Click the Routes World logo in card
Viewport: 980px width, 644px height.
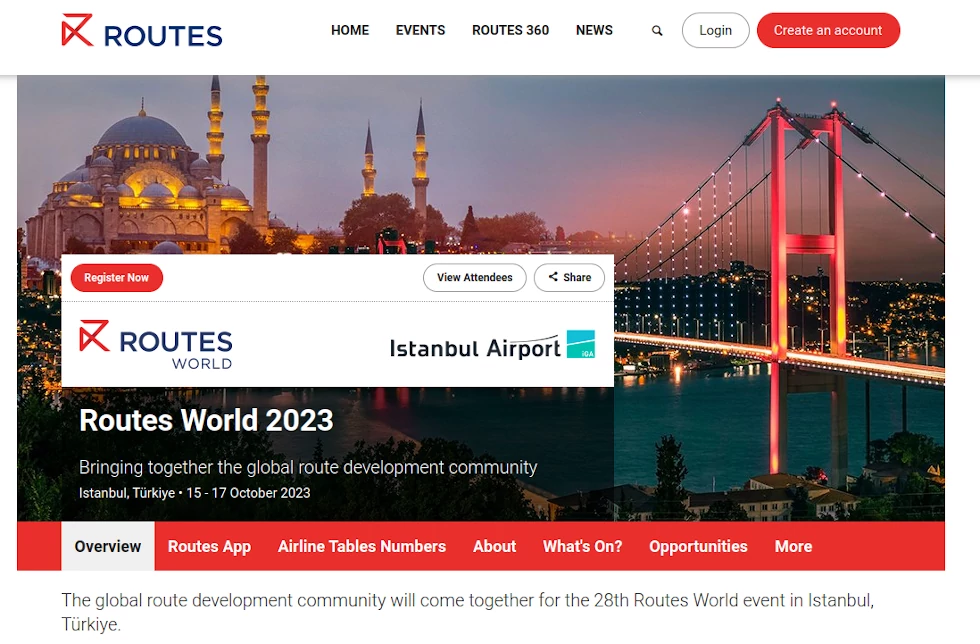156,345
